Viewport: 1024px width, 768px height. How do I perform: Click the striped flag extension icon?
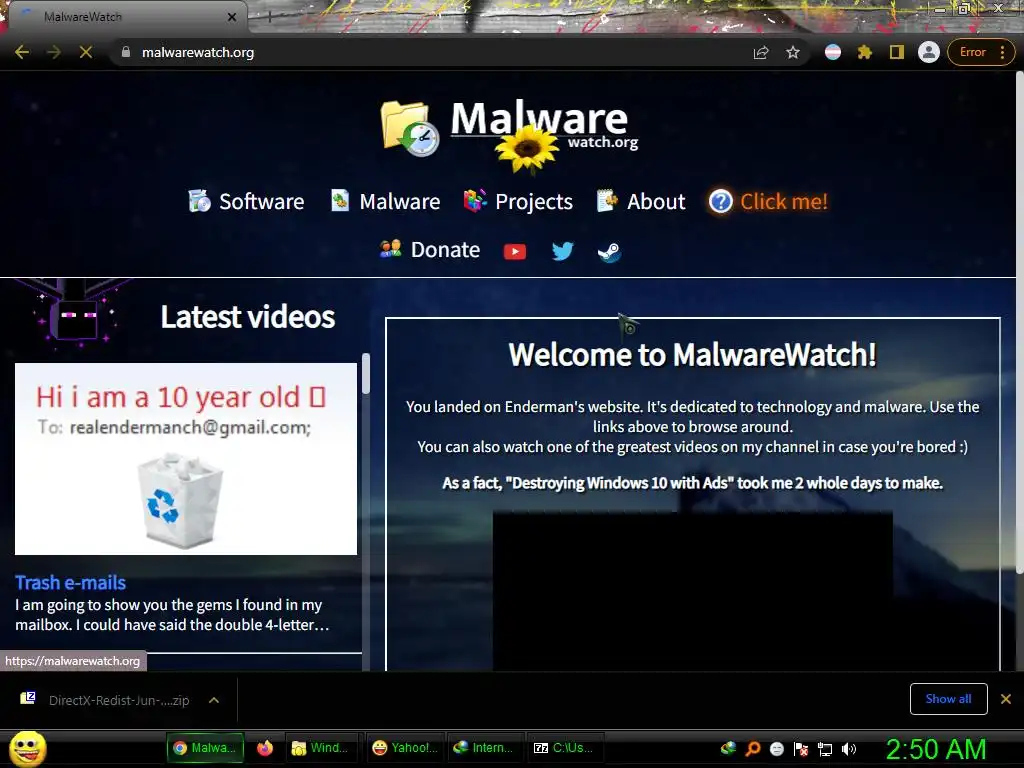tap(833, 52)
